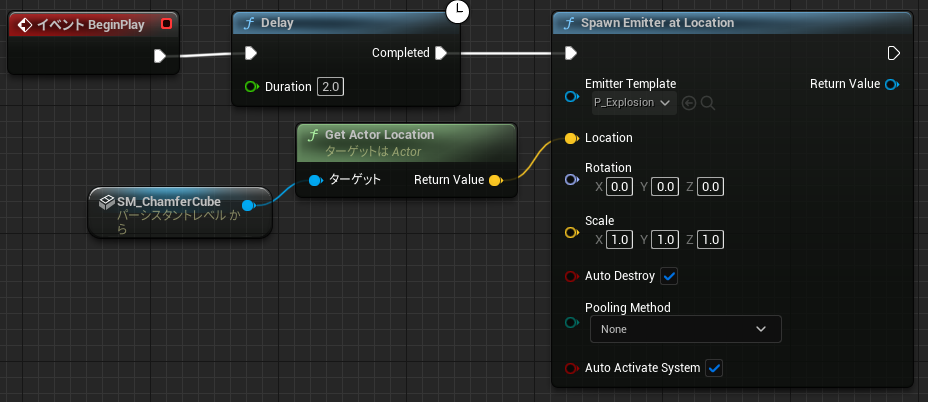Use selected asset arrow for Emitter Template
Viewport: 928px width, 402px height.
[688, 104]
